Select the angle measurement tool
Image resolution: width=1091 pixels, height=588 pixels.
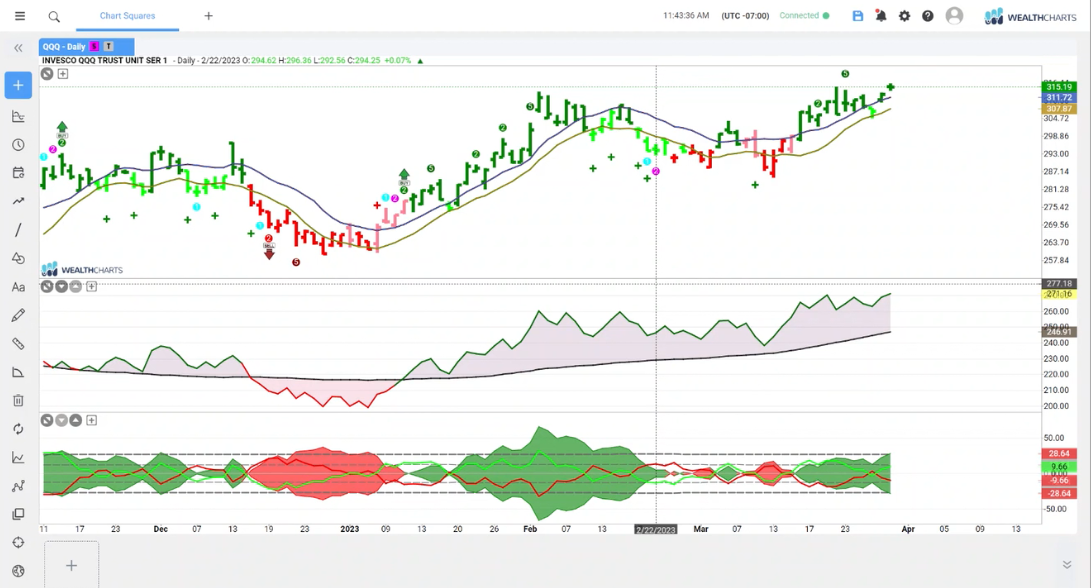click(18, 372)
